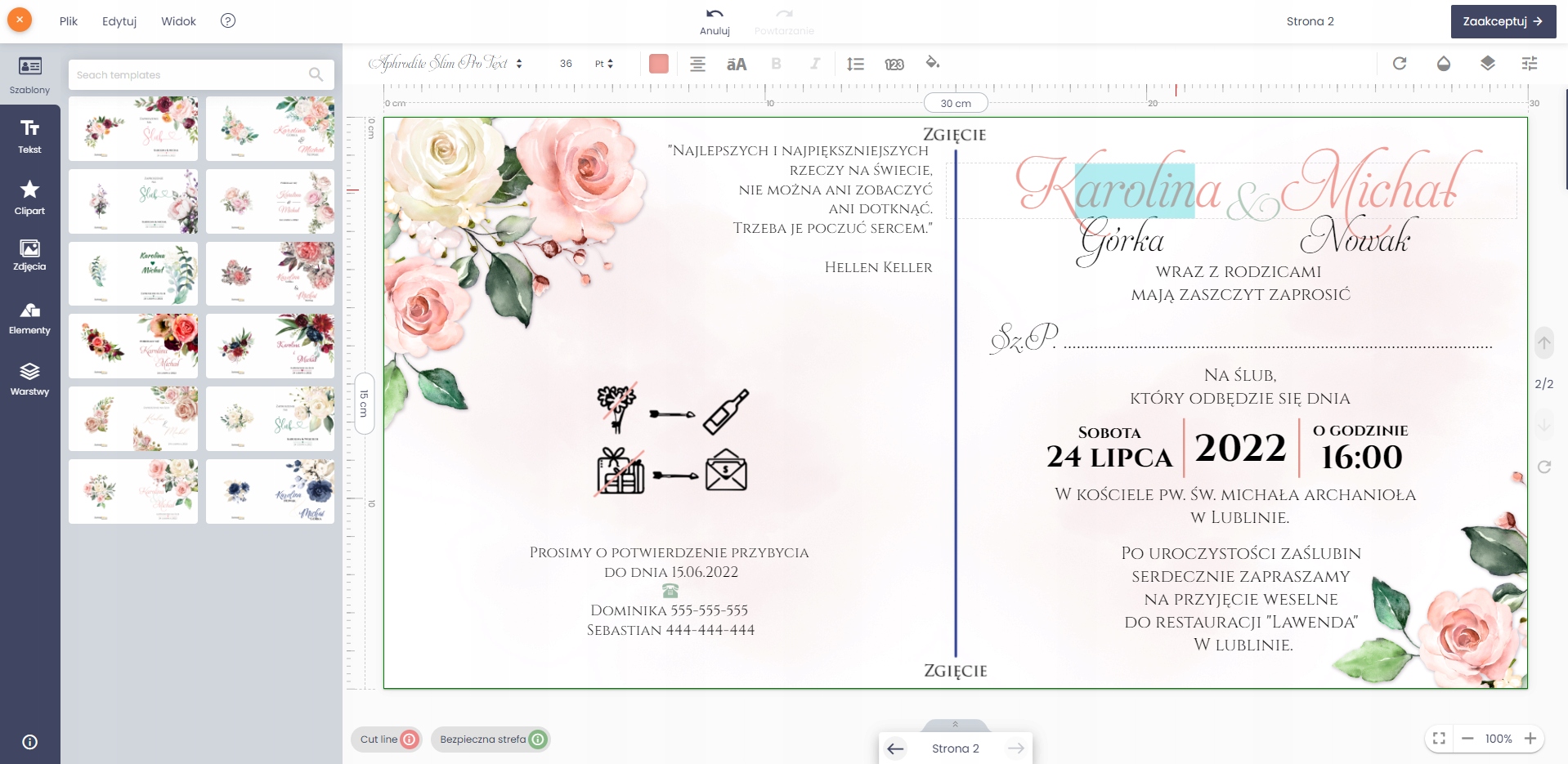Click the gift-to-envelope icon graphic
This screenshot has width=1568, height=764.
coord(673,471)
